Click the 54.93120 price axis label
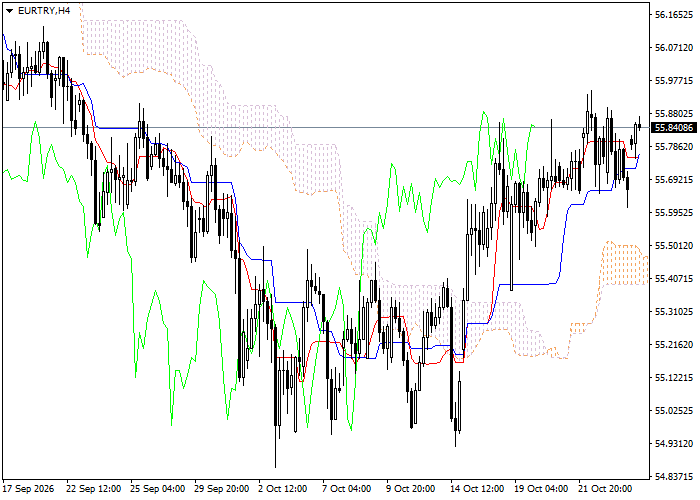700x500 pixels. 674,444
